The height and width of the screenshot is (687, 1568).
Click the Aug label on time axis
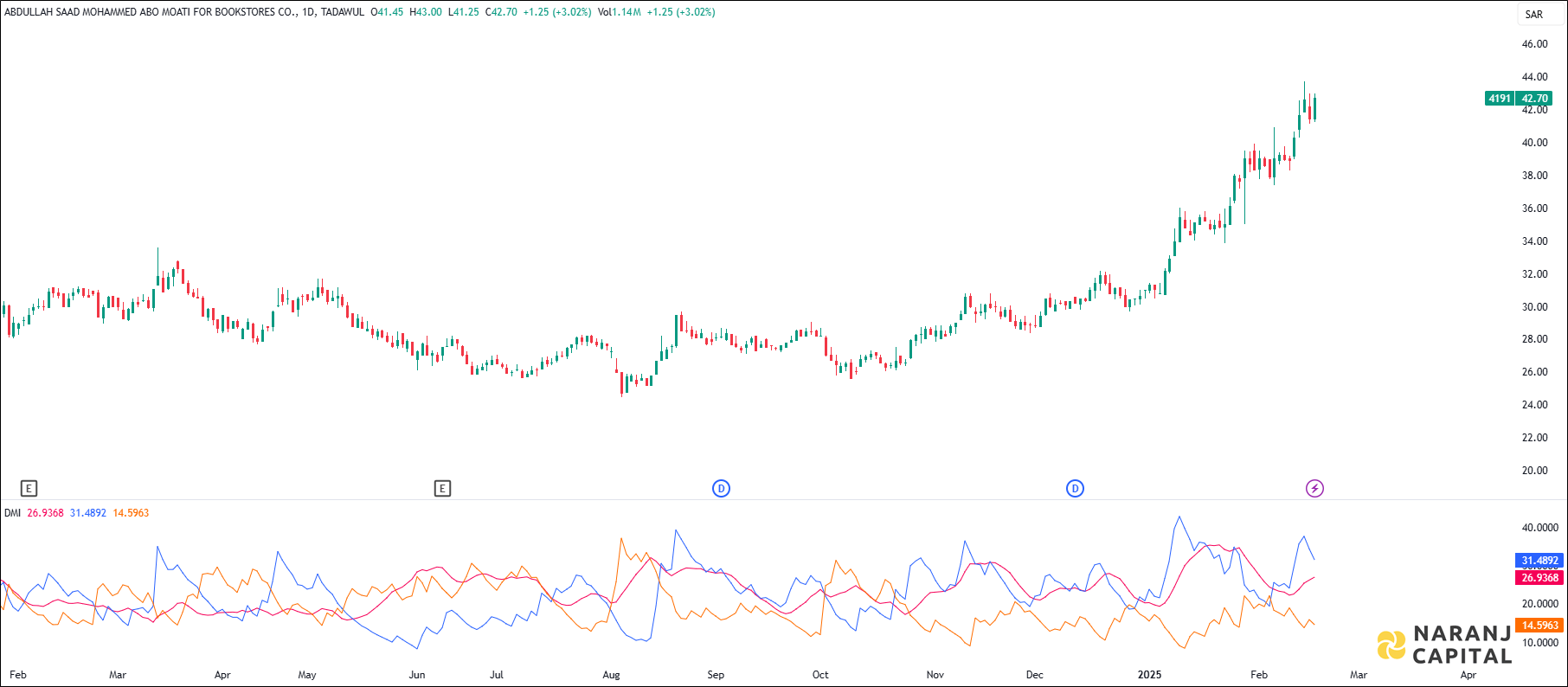coord(611,675)
